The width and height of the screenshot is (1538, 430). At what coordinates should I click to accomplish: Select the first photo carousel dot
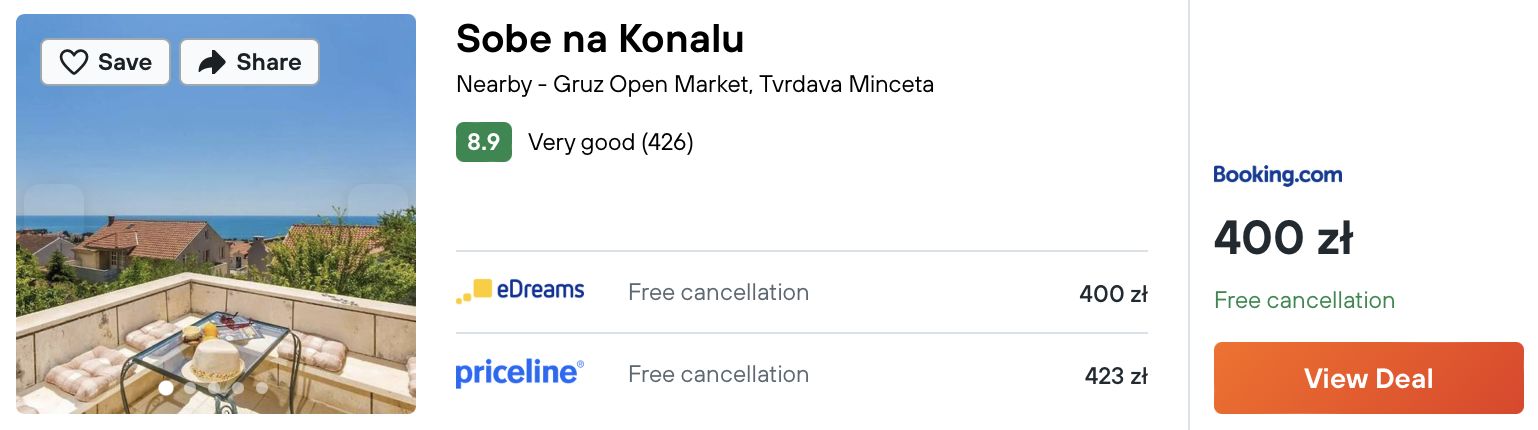[166, 388]
